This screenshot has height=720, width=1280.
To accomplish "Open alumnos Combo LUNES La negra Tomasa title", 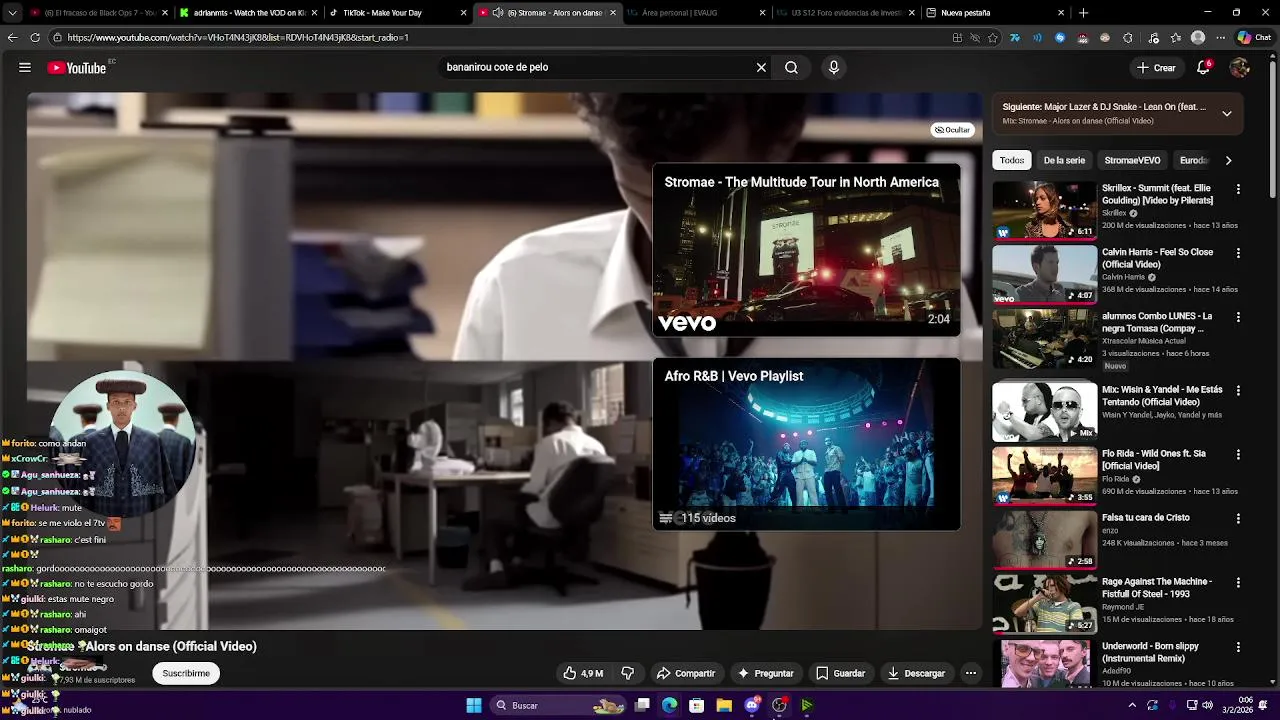I will pos(1157,322).
